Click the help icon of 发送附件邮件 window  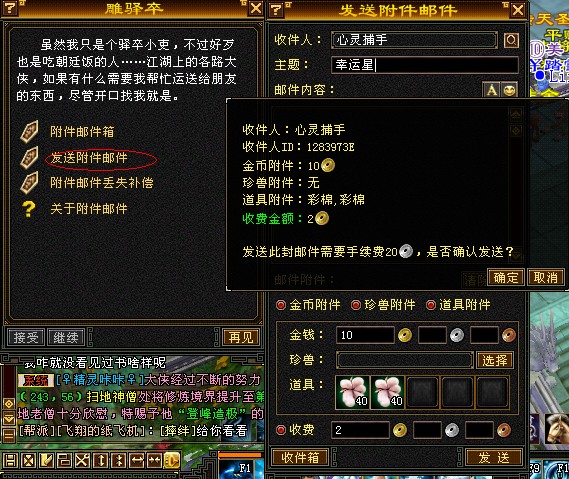pos(277,9)
